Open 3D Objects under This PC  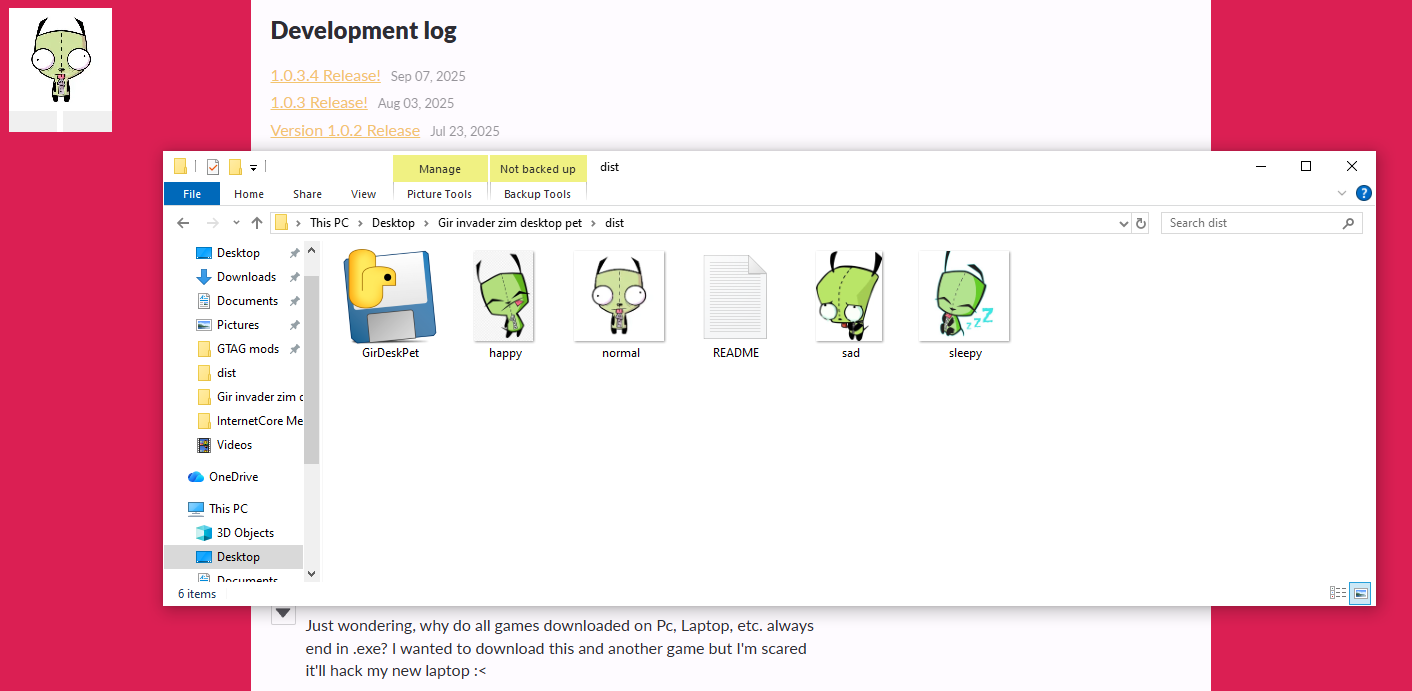tap(245, 533)
